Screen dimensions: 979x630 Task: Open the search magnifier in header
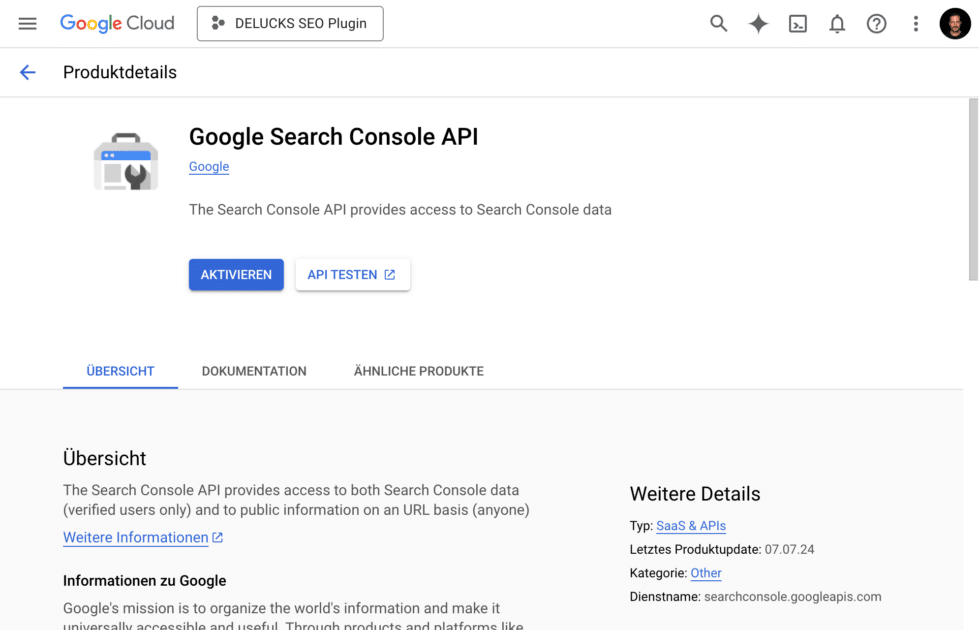[x=719, y=24]
